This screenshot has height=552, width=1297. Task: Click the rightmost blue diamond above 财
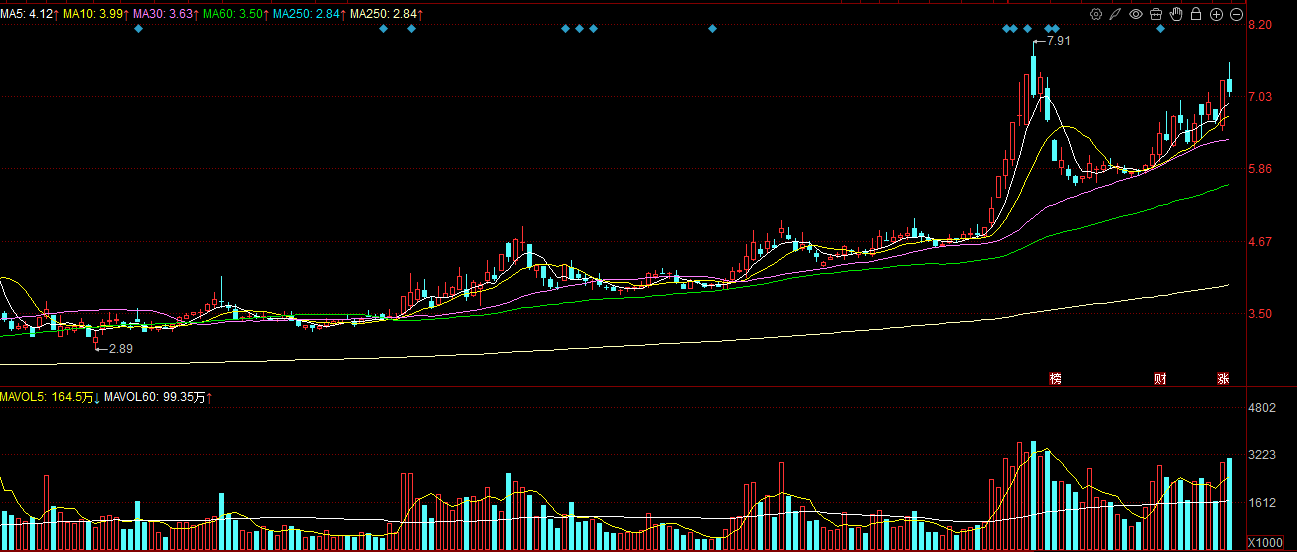(x=1160, y=28)
